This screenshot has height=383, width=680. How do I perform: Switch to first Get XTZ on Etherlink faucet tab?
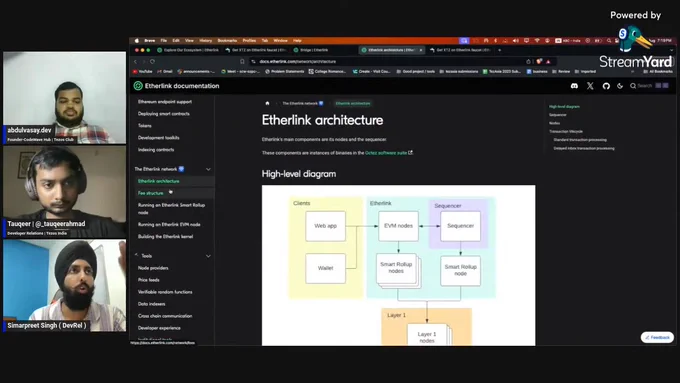click(256, 50)
